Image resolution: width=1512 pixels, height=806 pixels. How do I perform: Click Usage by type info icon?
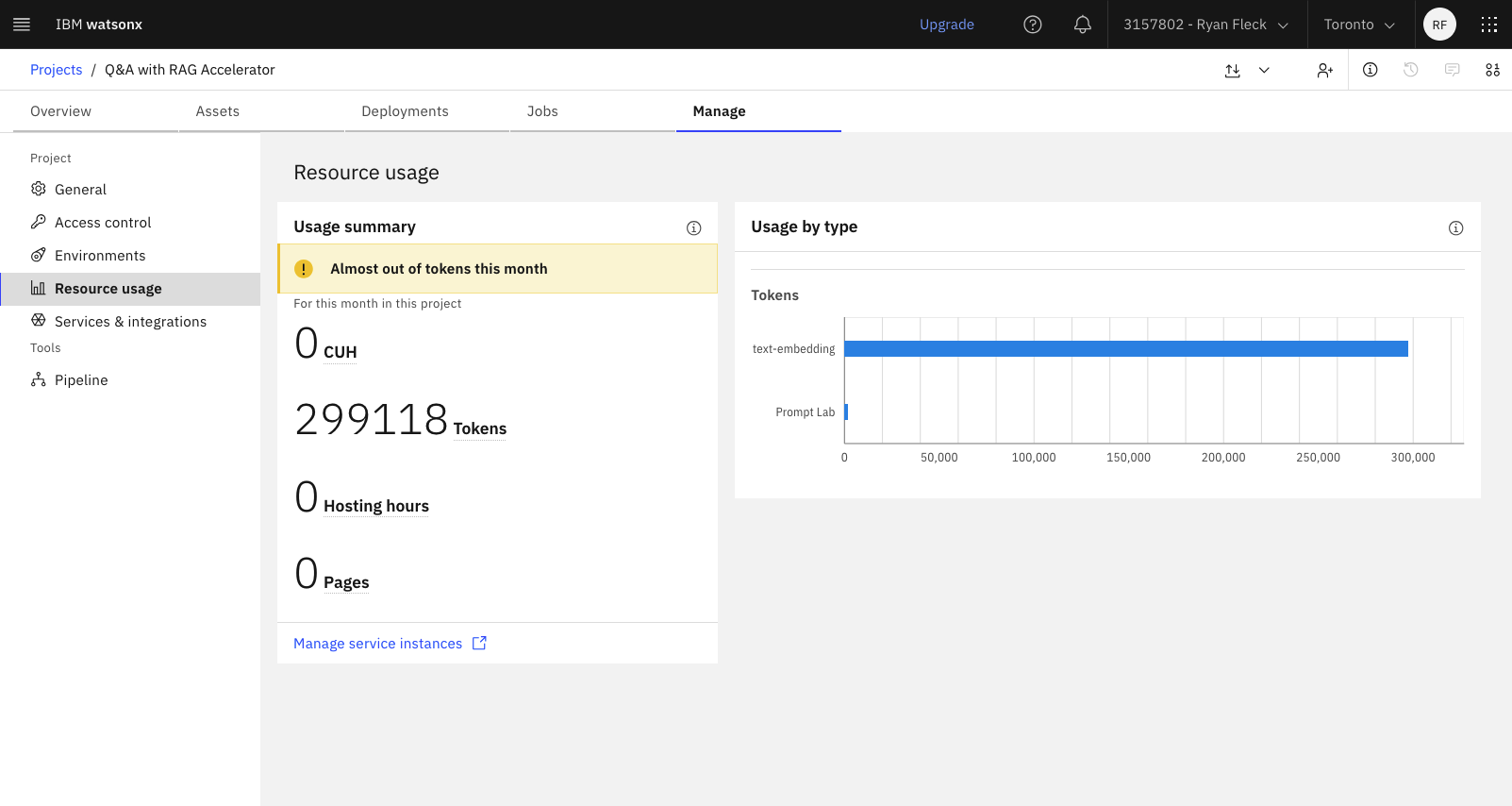pos(1455,227)
